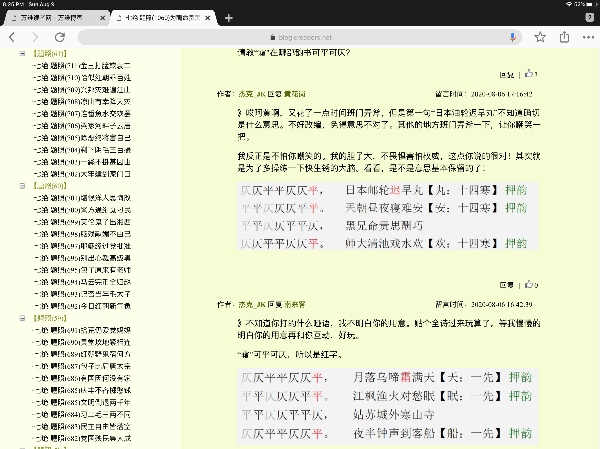The height and width of the screenshot is (449, 600).
Task: Click the poem line 江枫渔火对愁眠
Action: coord(394,396)
